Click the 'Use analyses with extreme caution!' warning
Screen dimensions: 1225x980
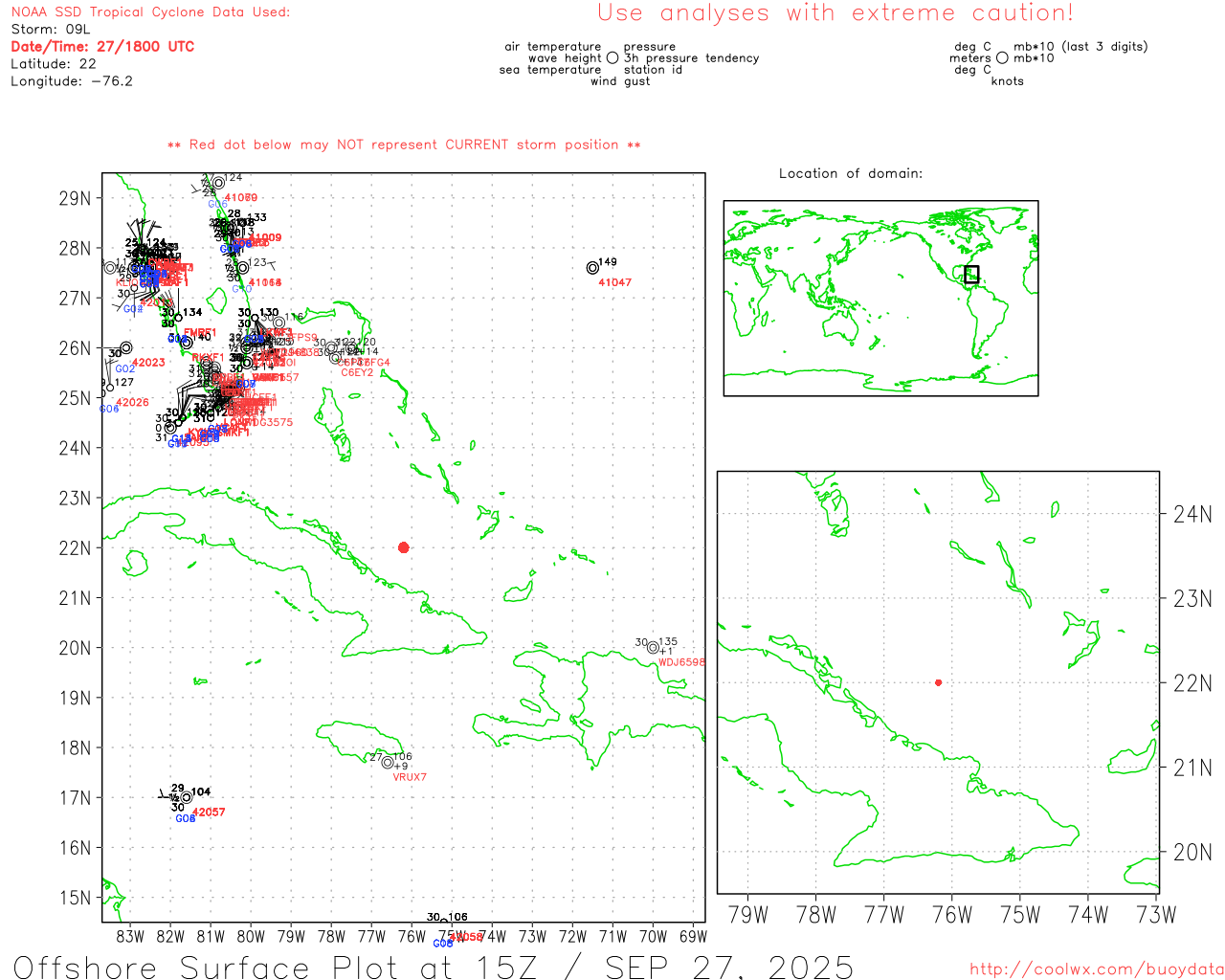[x=835, y=12]
